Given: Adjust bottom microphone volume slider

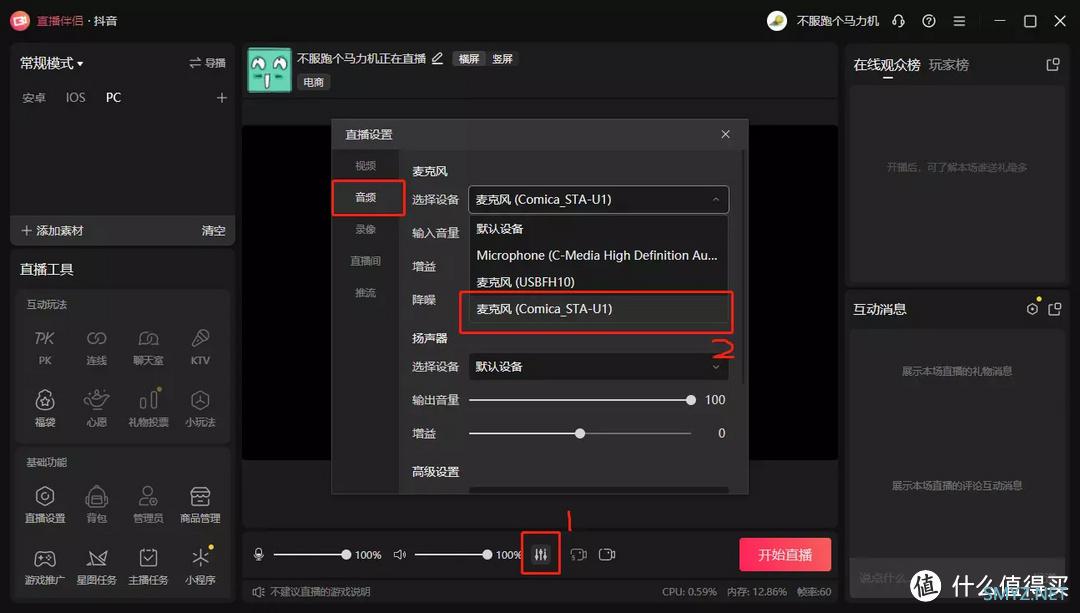Looking at the screenshot, I should (x=312, y=554).
